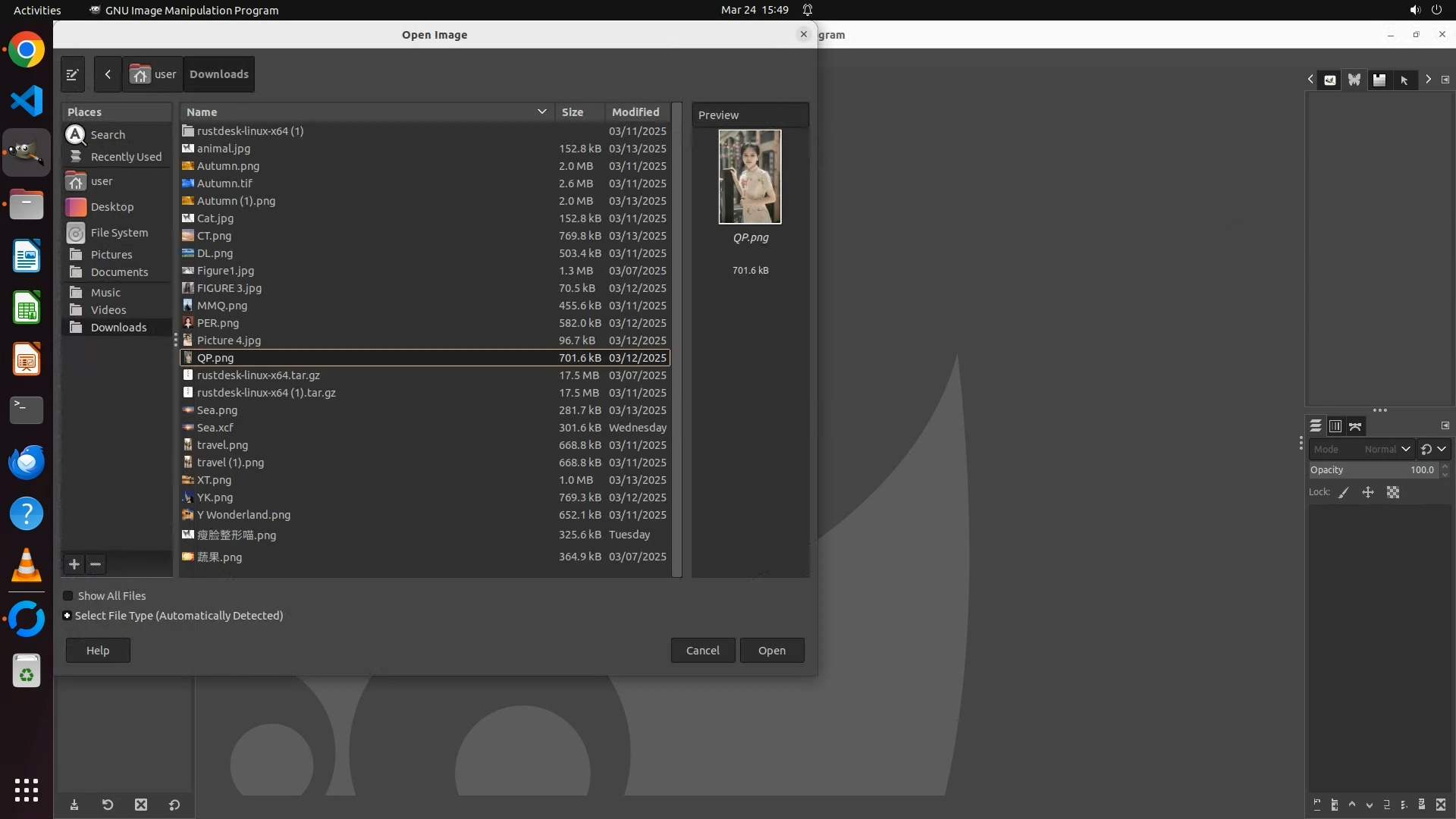Enable the Show All Files checkbox
Viewport: 1456px width, 819px height.
pos(68,596)
